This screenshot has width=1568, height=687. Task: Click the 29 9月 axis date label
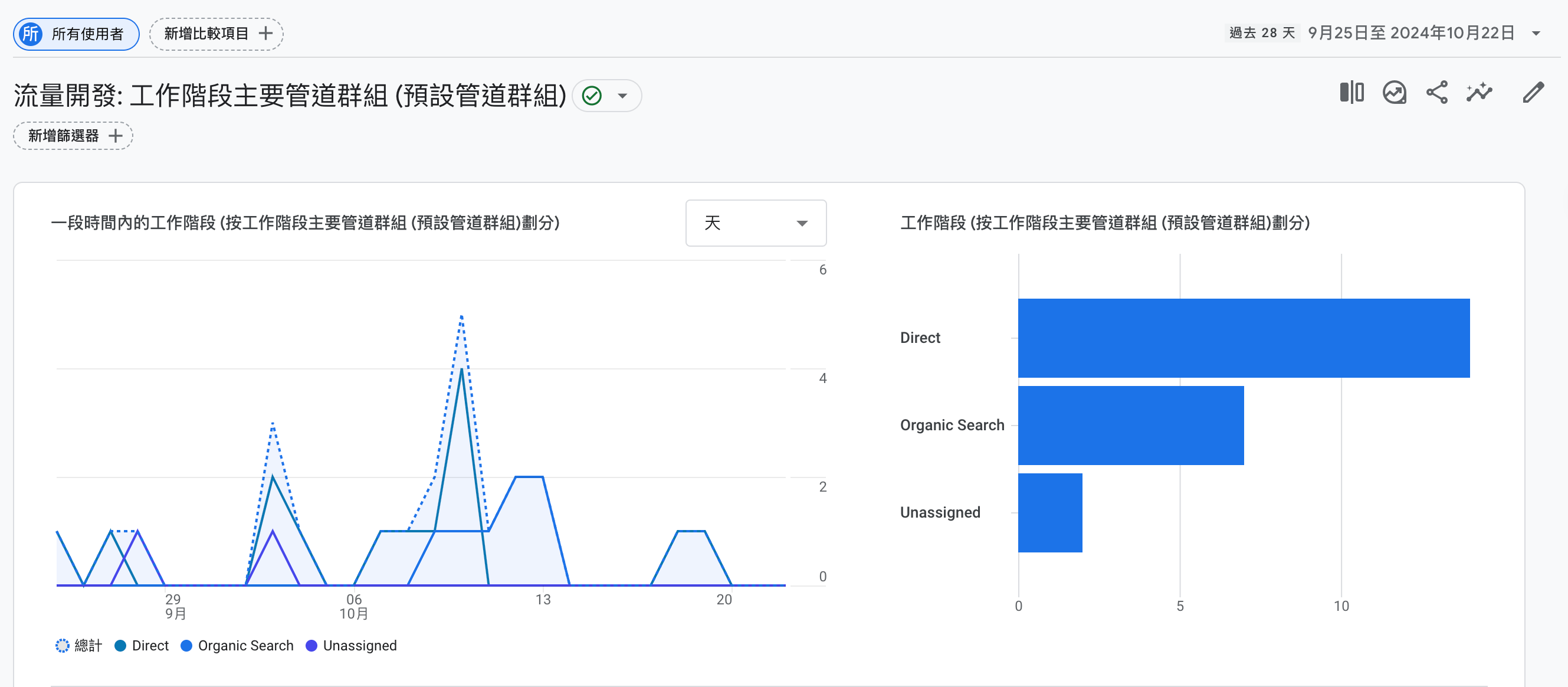tap(174, 607)
